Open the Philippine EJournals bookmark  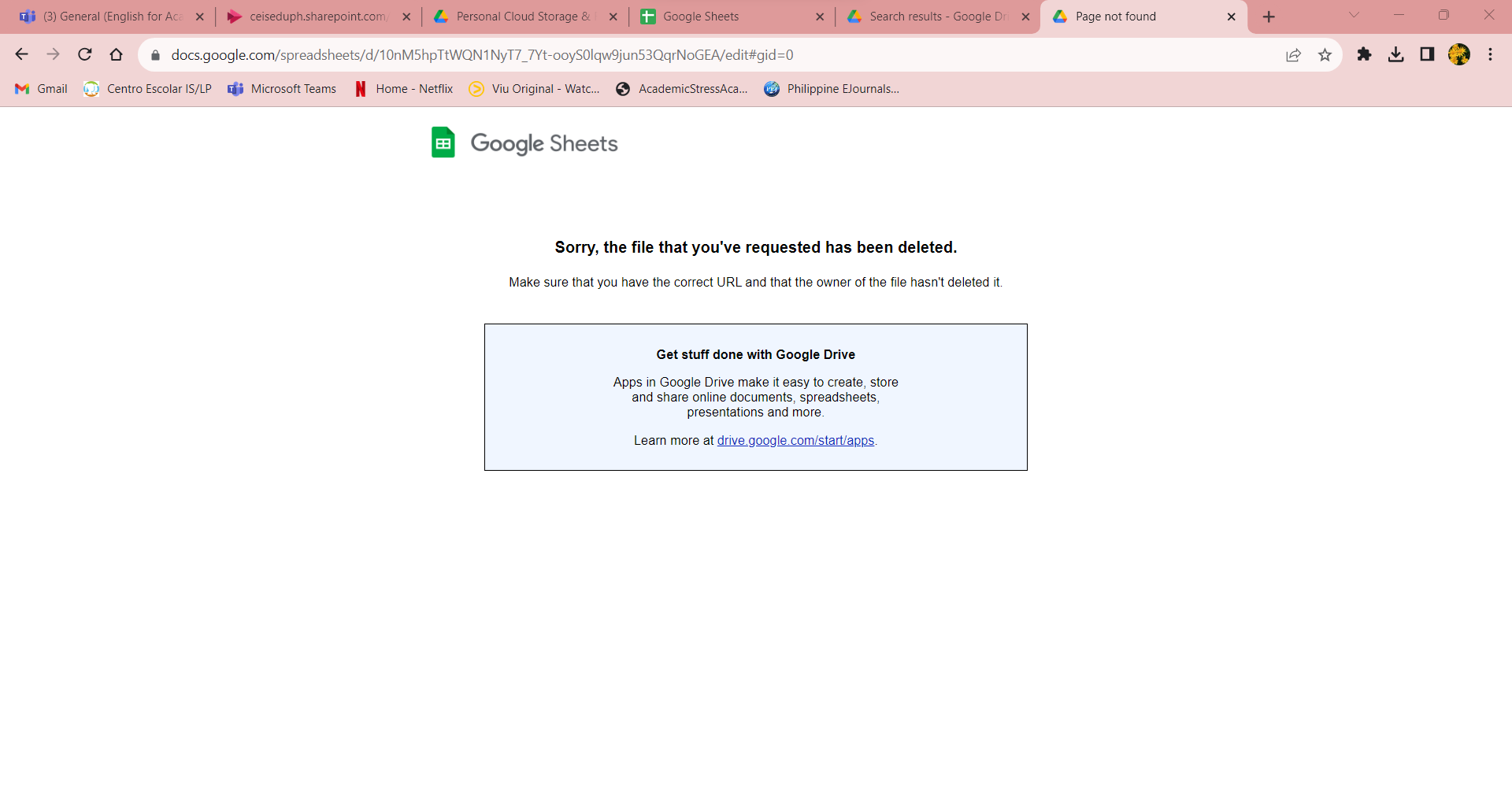(x=832, y=89)
